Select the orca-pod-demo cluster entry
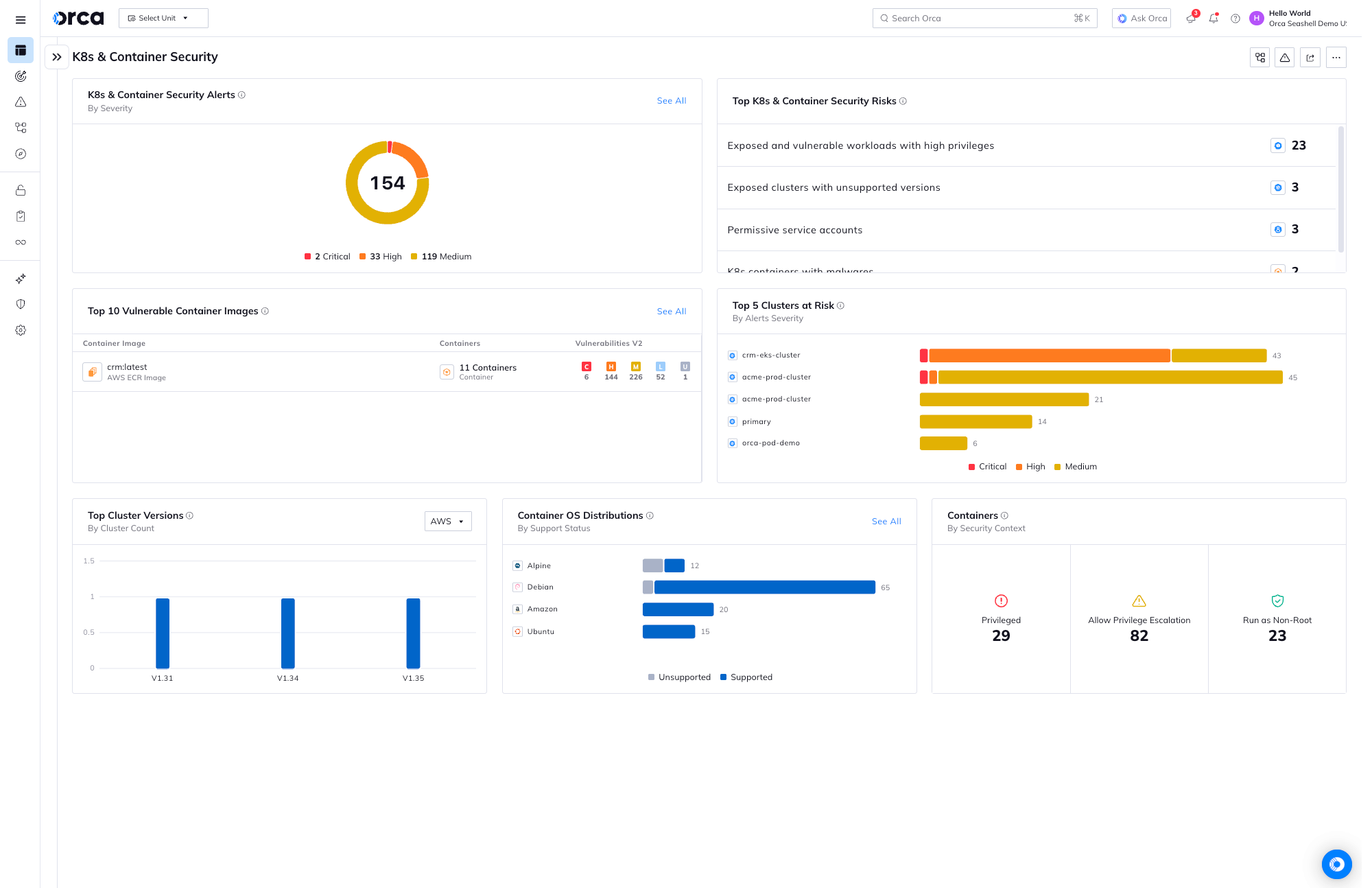Viewport: 1372px width, 888px height. pyautogui.click(x=771, y=443)
